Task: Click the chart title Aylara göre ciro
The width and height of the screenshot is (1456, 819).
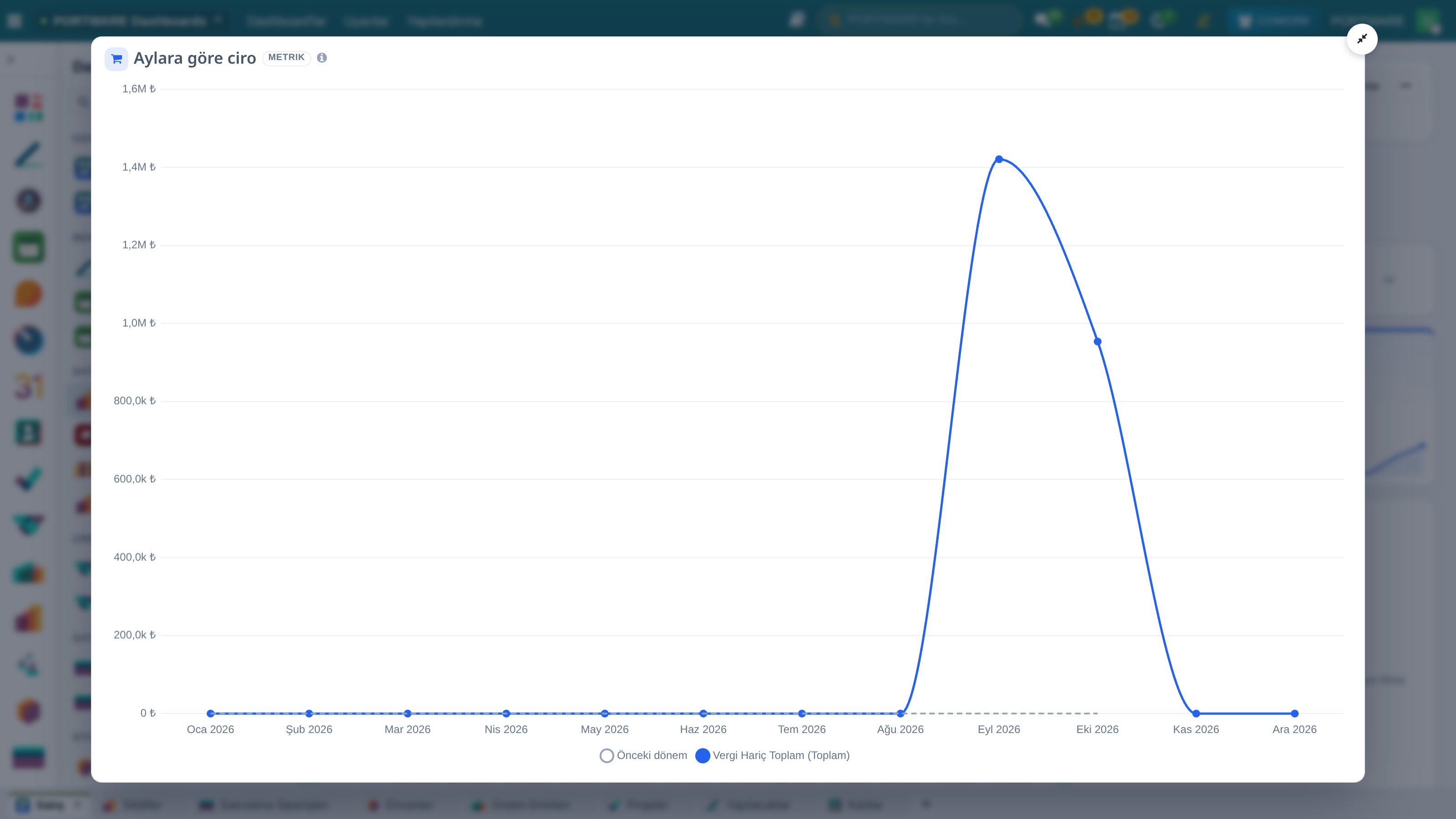Action: point(194,58)
